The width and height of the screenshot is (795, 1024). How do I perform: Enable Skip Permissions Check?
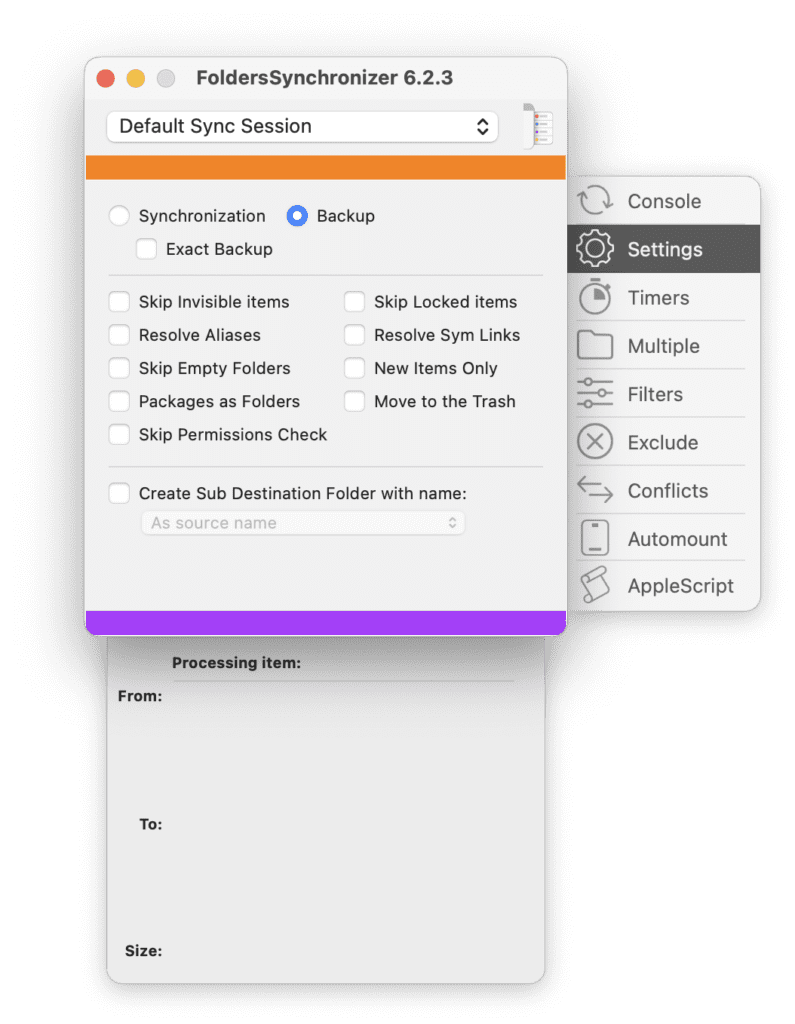(x=119, y=434)
